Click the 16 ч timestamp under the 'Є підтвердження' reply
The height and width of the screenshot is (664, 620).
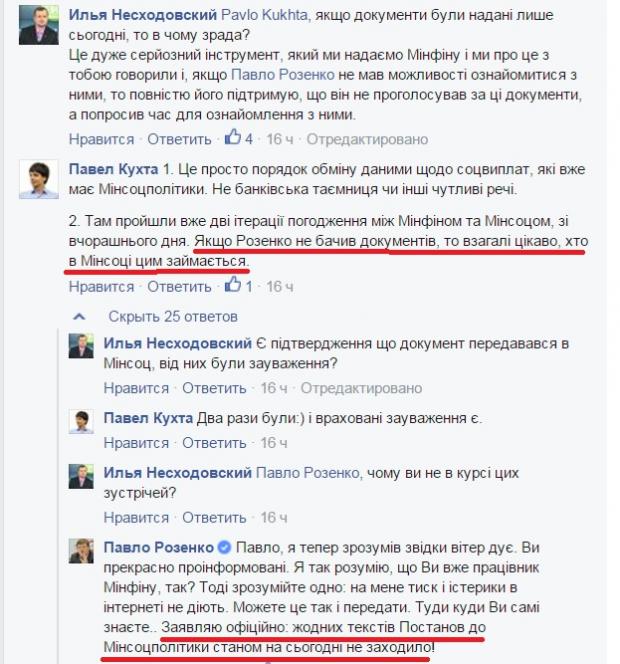(x=274, y=388)
